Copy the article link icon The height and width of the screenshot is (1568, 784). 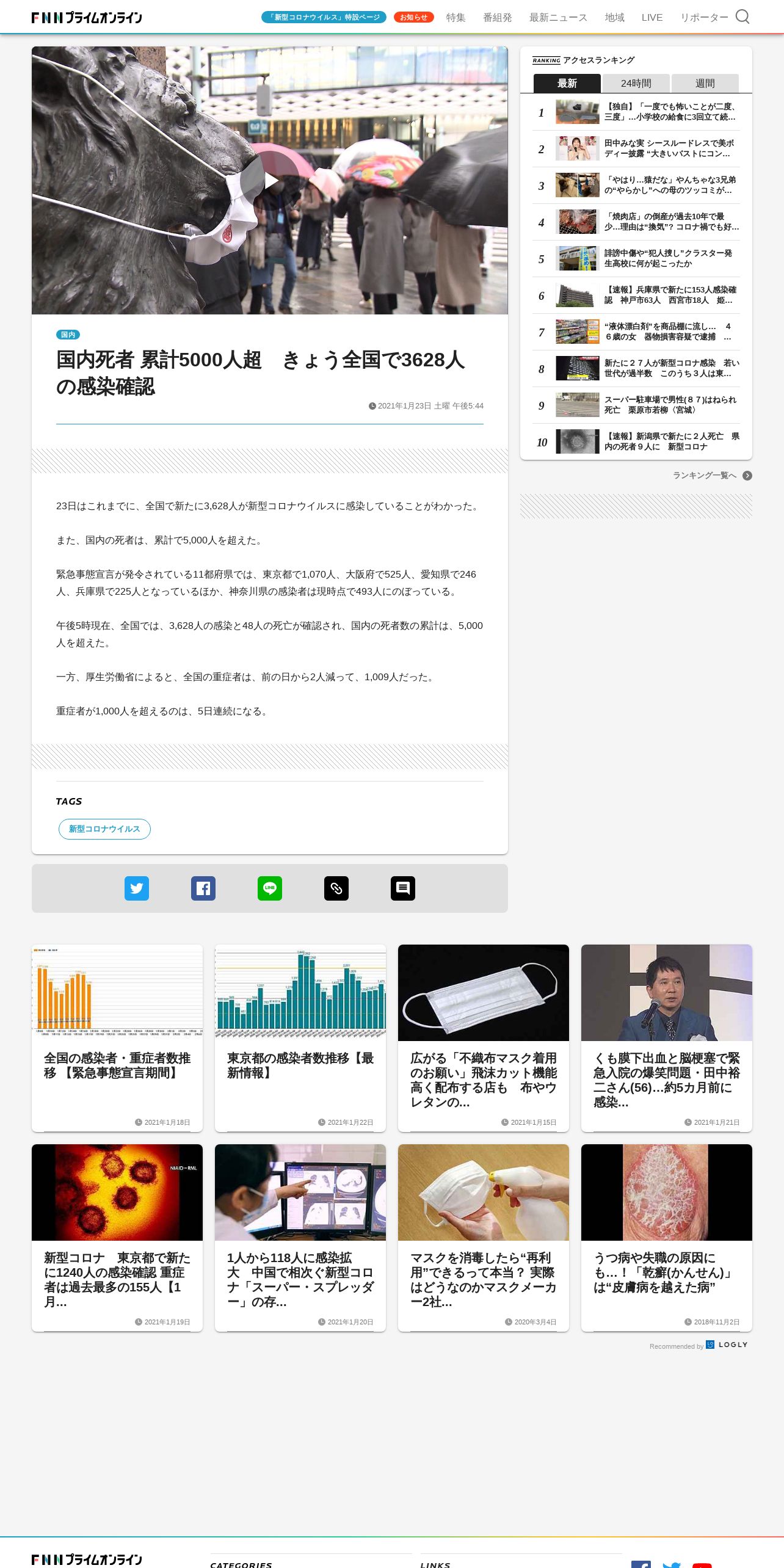click(336, 888)
